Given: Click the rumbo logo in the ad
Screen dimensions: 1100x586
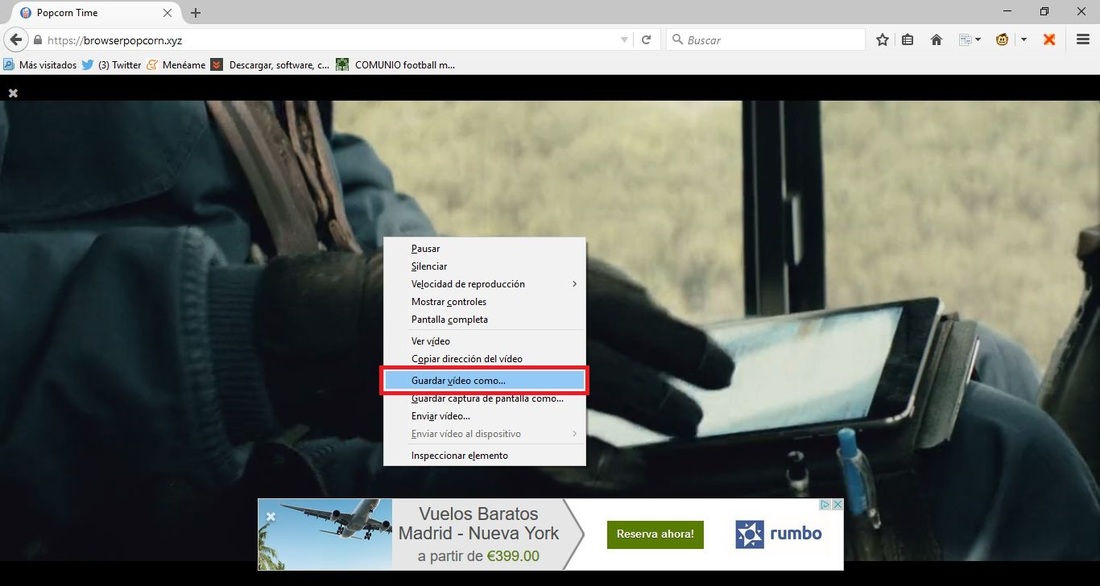Looking at the screenshot, I should [x=779, y=534].
